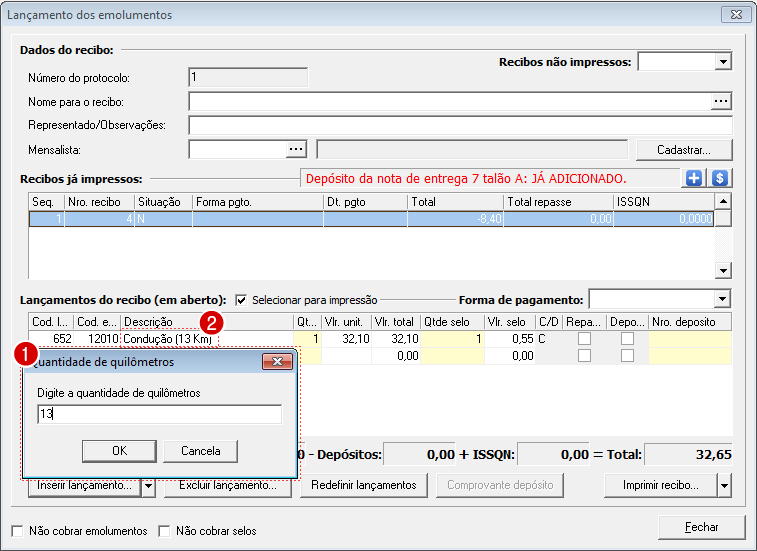Select Forma pgto. column header

258,202
